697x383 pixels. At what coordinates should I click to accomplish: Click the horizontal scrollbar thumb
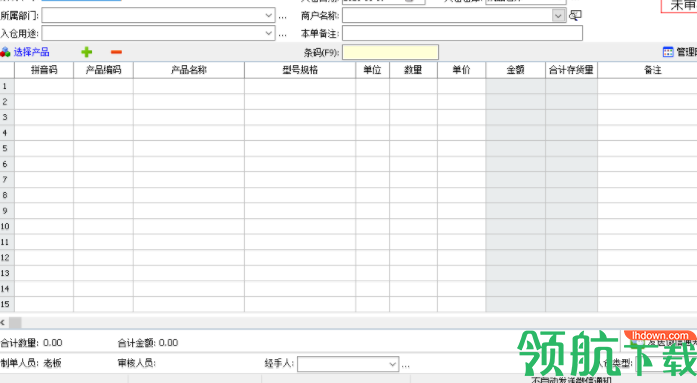15,323
